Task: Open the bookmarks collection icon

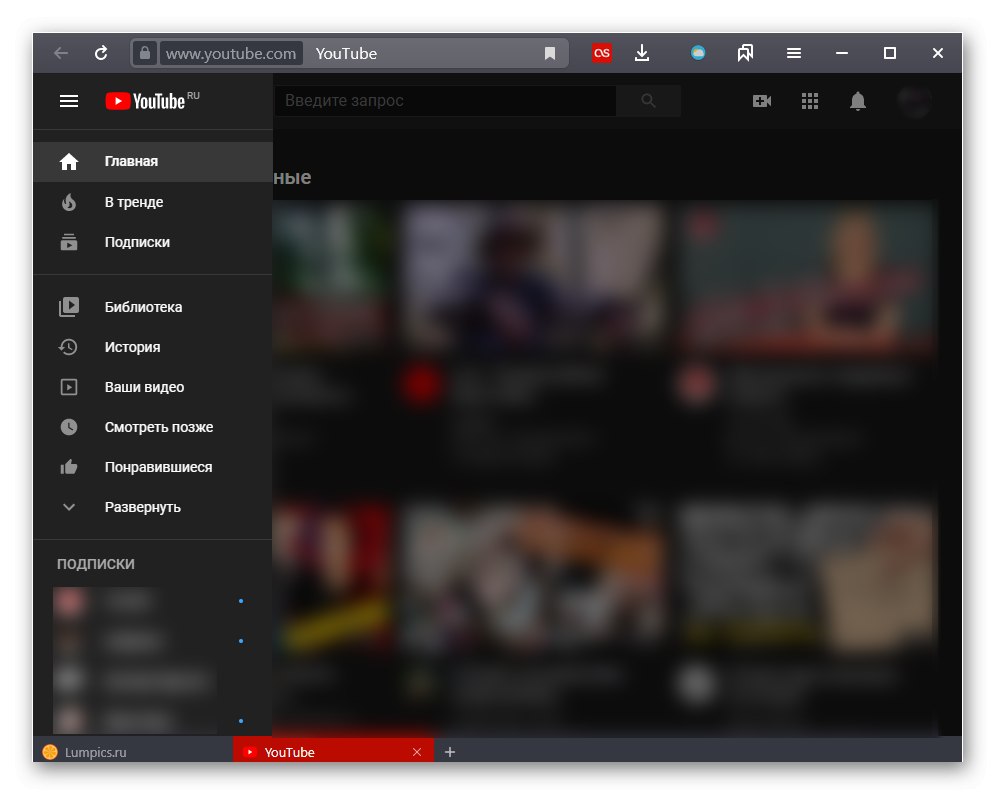Action: point(746,53)
